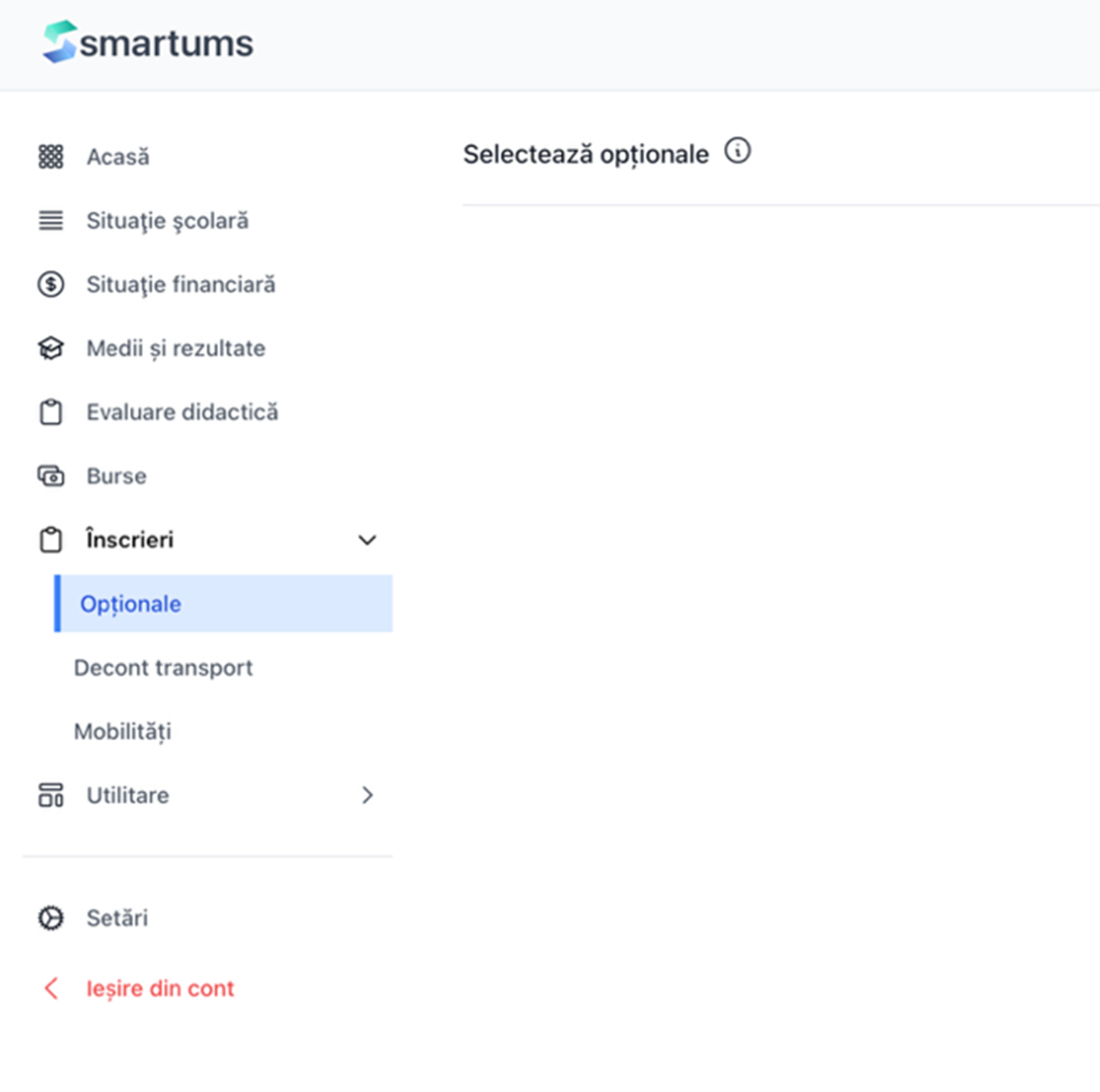The height and width of the screenshot is (1092, 1100).
Task: Open the Medii și rezultate page
Action: click(x=175, y=348)
